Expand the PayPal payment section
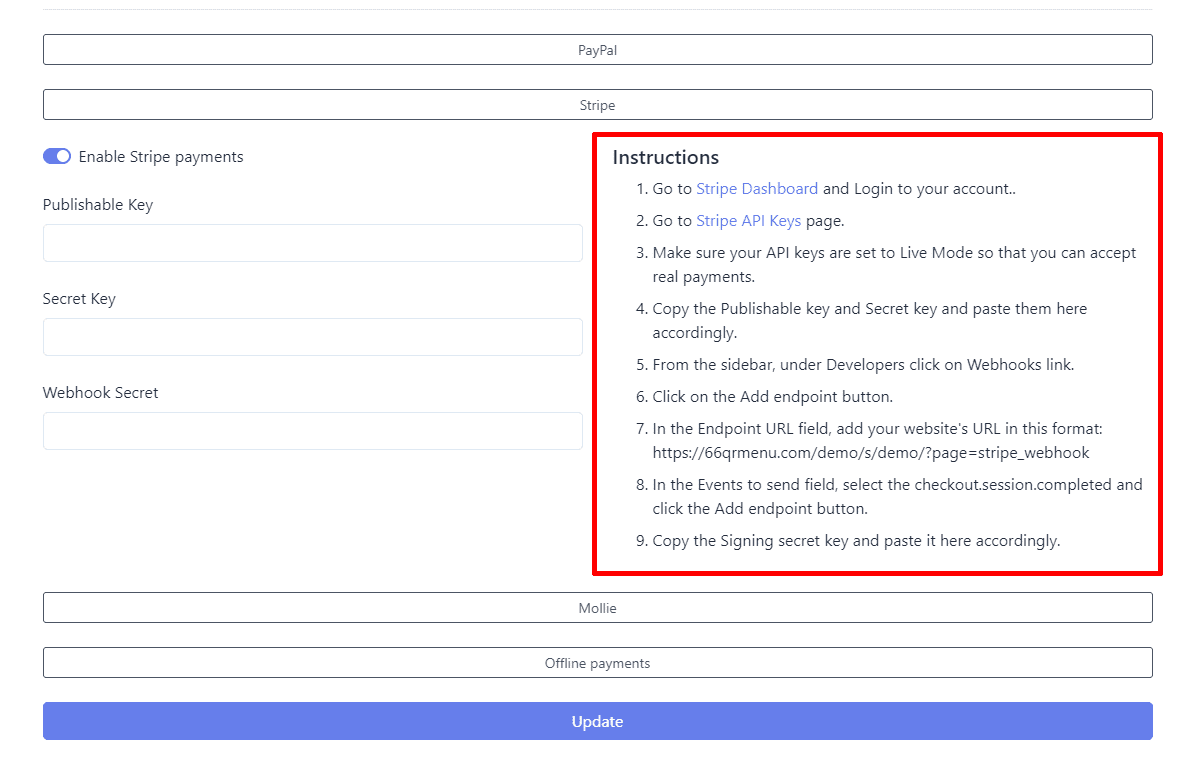This screenshot has height=766, width=1185. tap(597, 50)
